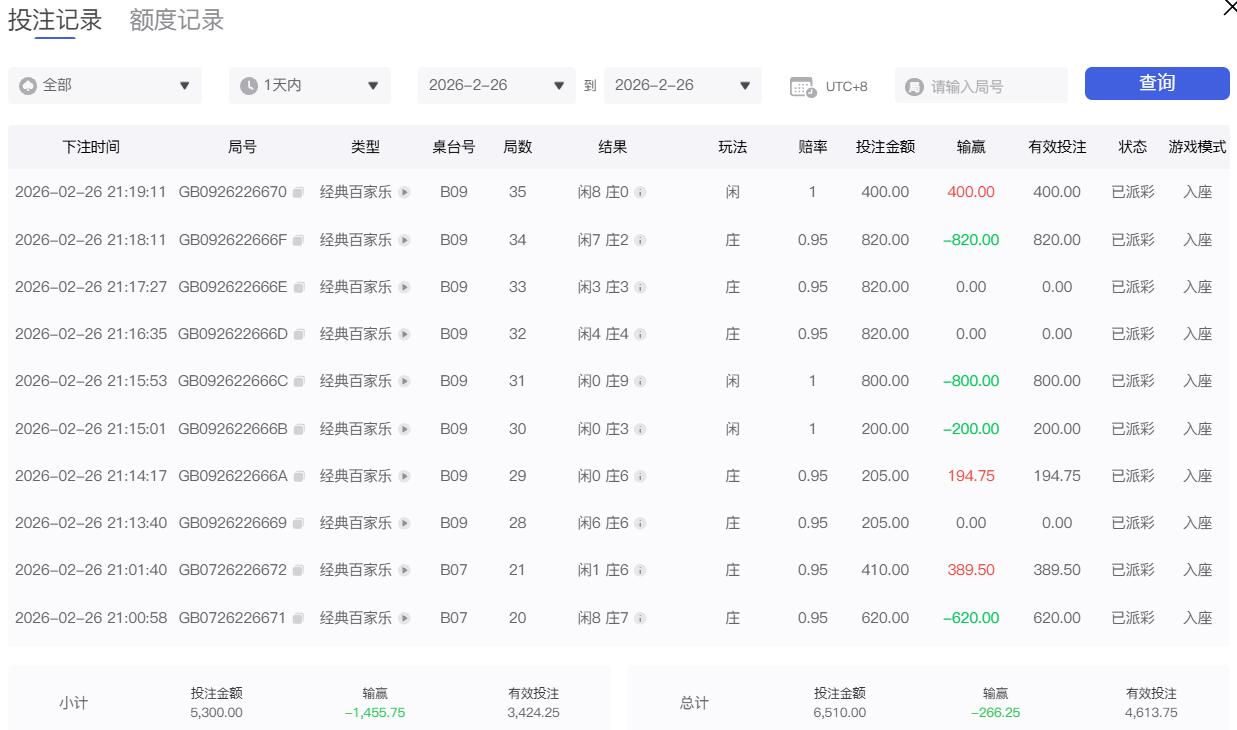Copy round number GB0926226670
This screenshot has width=1237, height=730.
(x=298, y=192)
